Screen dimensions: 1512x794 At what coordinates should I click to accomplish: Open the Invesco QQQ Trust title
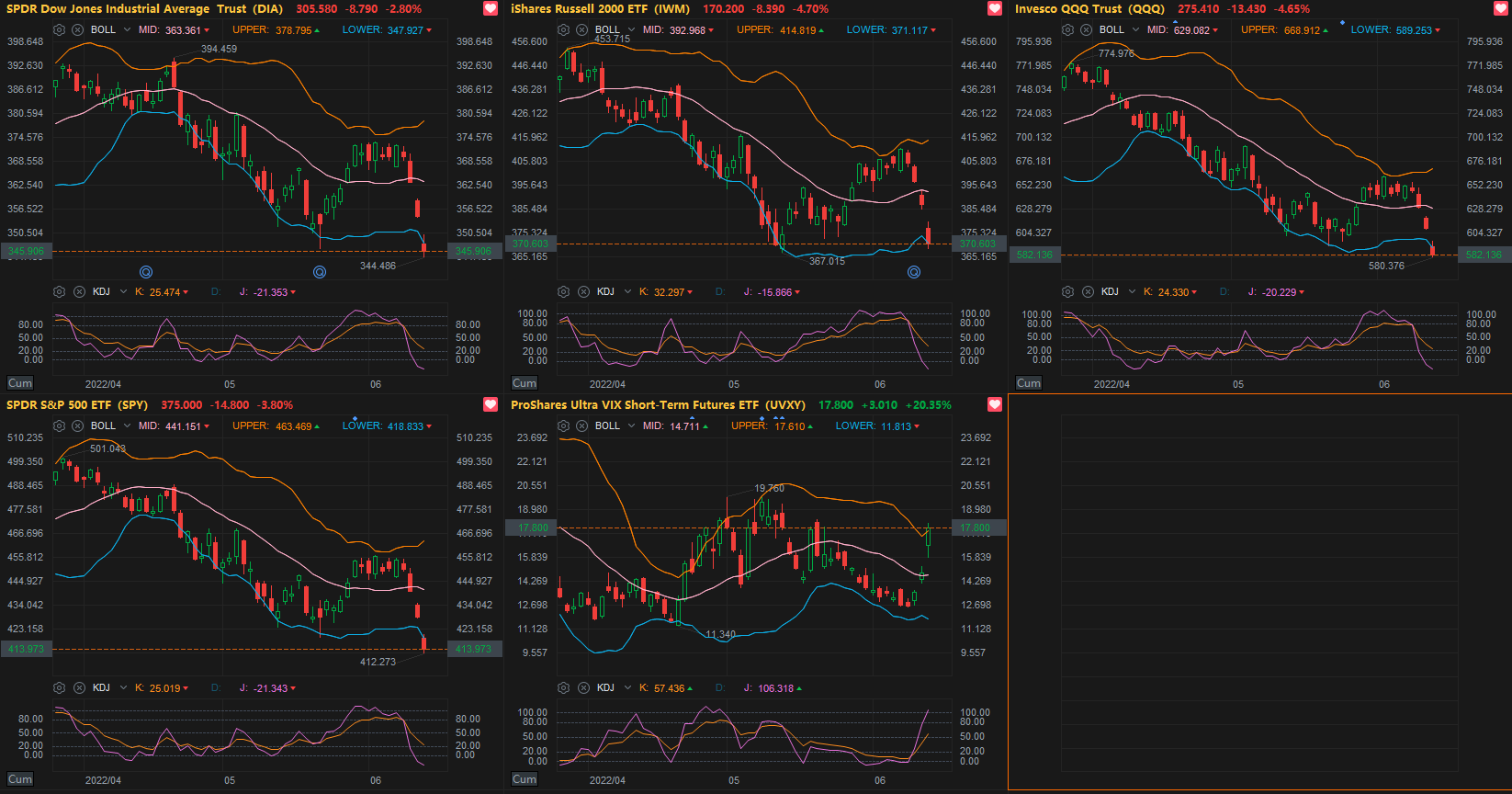[1089, 9]
